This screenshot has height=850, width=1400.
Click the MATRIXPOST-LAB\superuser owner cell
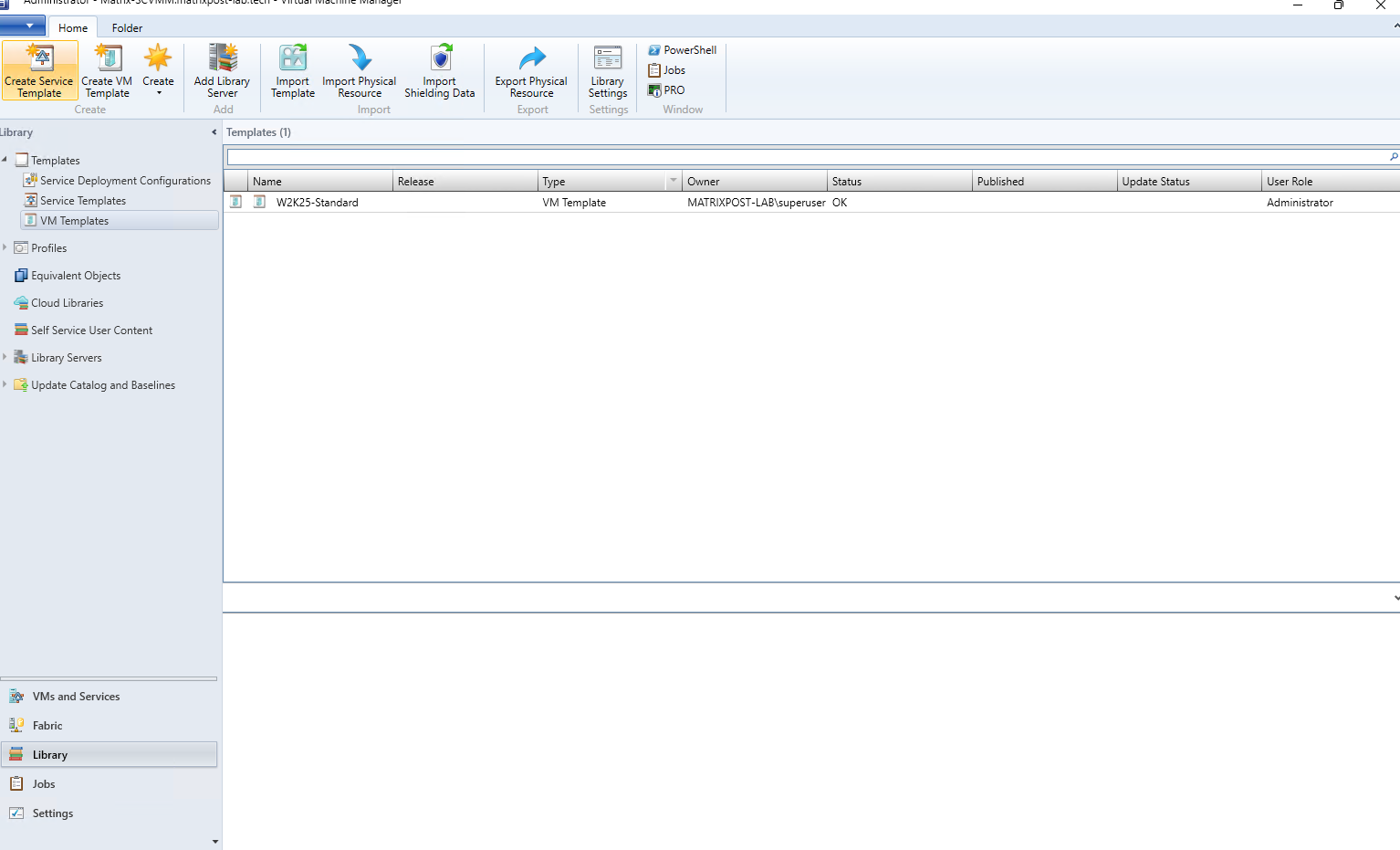coord(757,203)
